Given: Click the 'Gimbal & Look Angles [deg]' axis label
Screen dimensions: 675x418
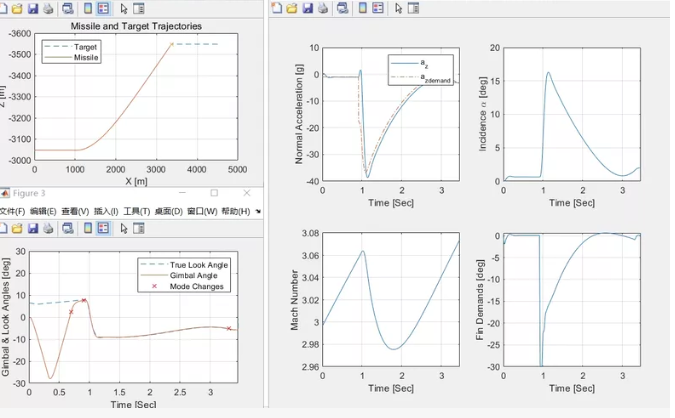Looking at the screenshot, I should click(5, 317).
